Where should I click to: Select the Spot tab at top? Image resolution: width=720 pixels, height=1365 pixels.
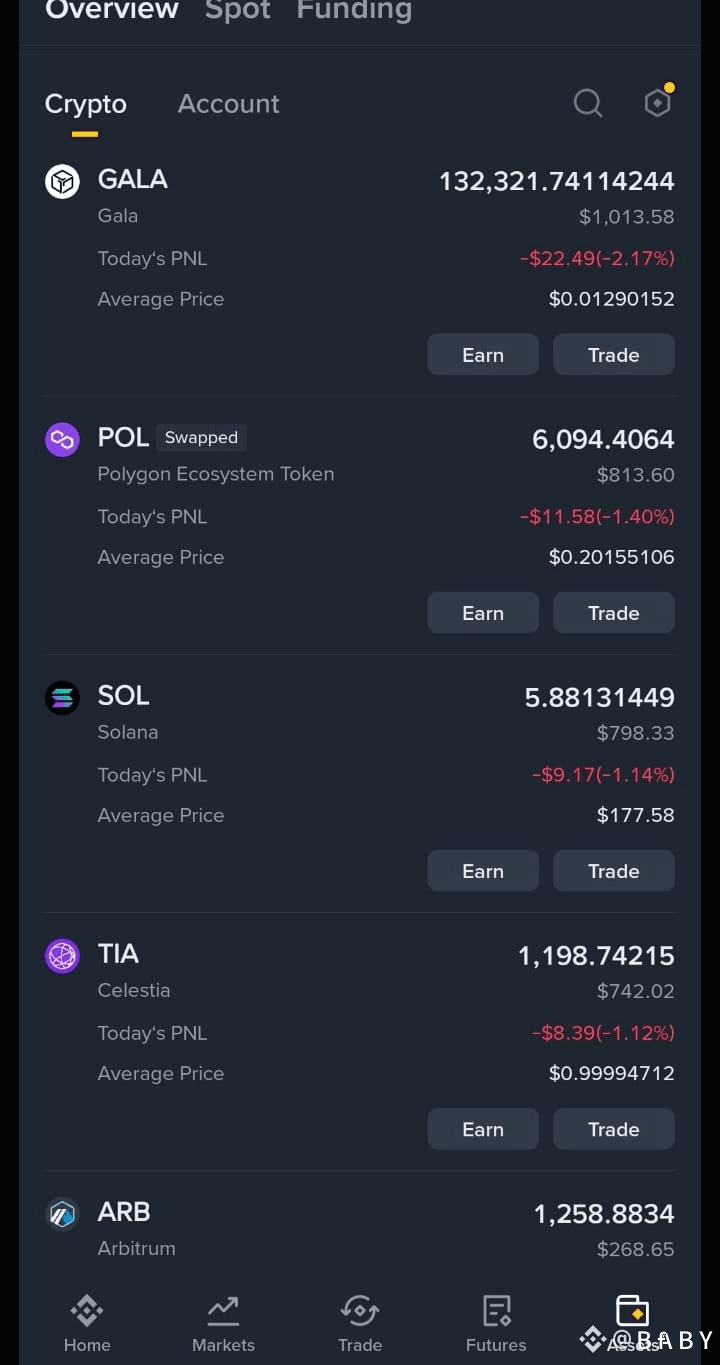coord(237,11)
